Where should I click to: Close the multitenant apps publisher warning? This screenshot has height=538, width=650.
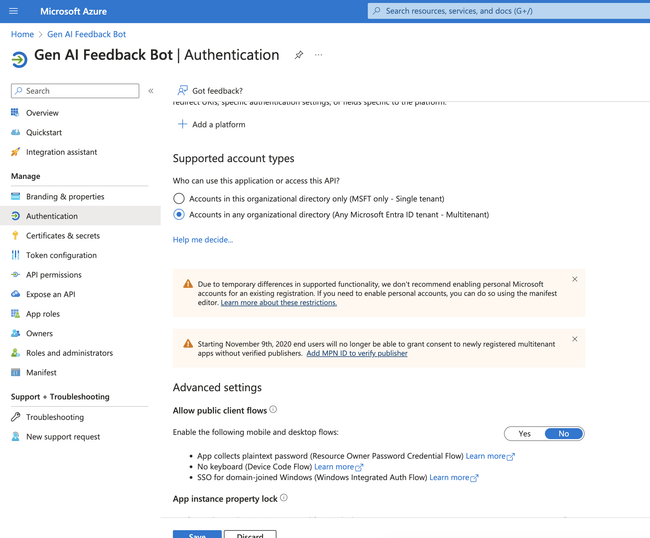(574, 339)
